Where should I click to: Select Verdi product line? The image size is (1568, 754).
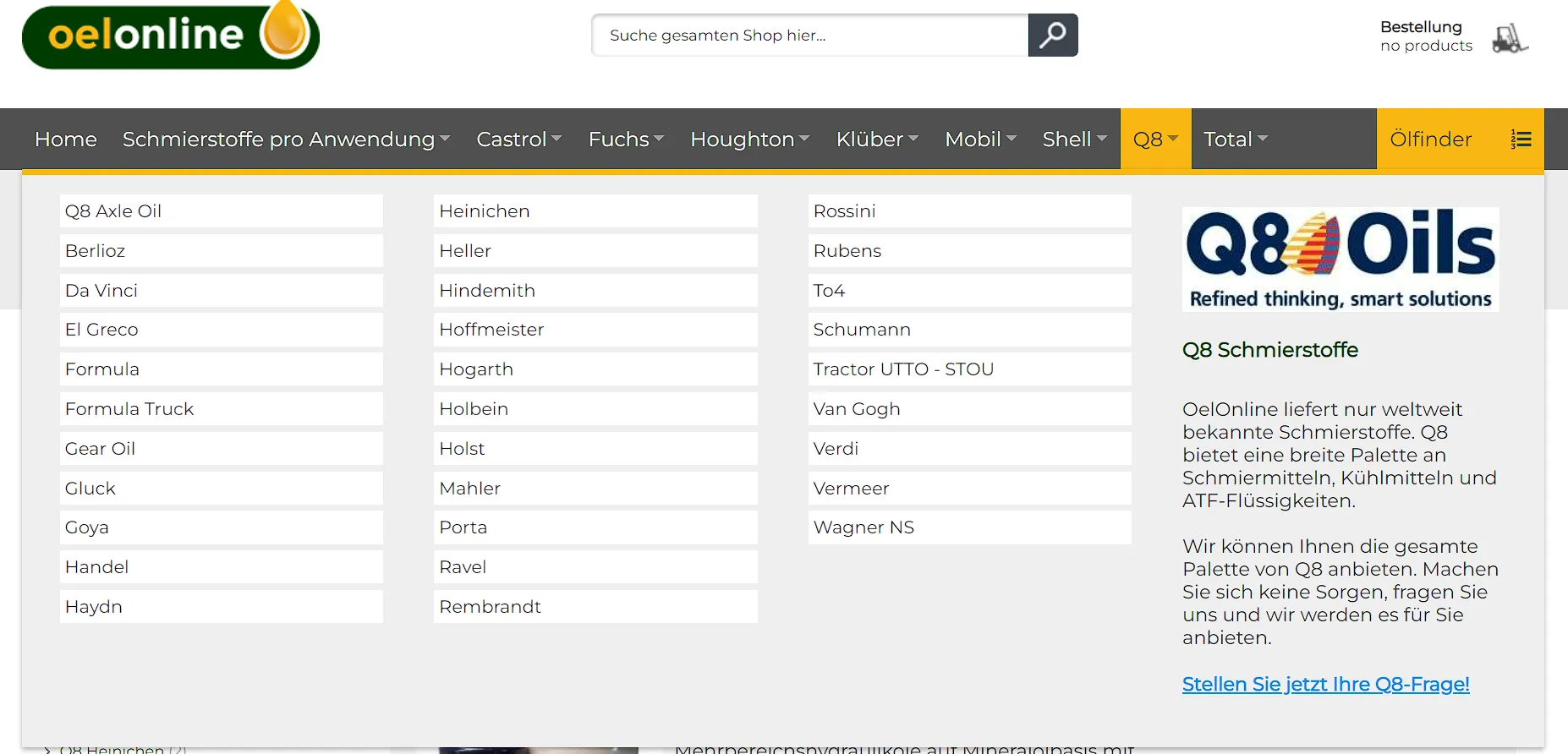[x=970, y=449]
